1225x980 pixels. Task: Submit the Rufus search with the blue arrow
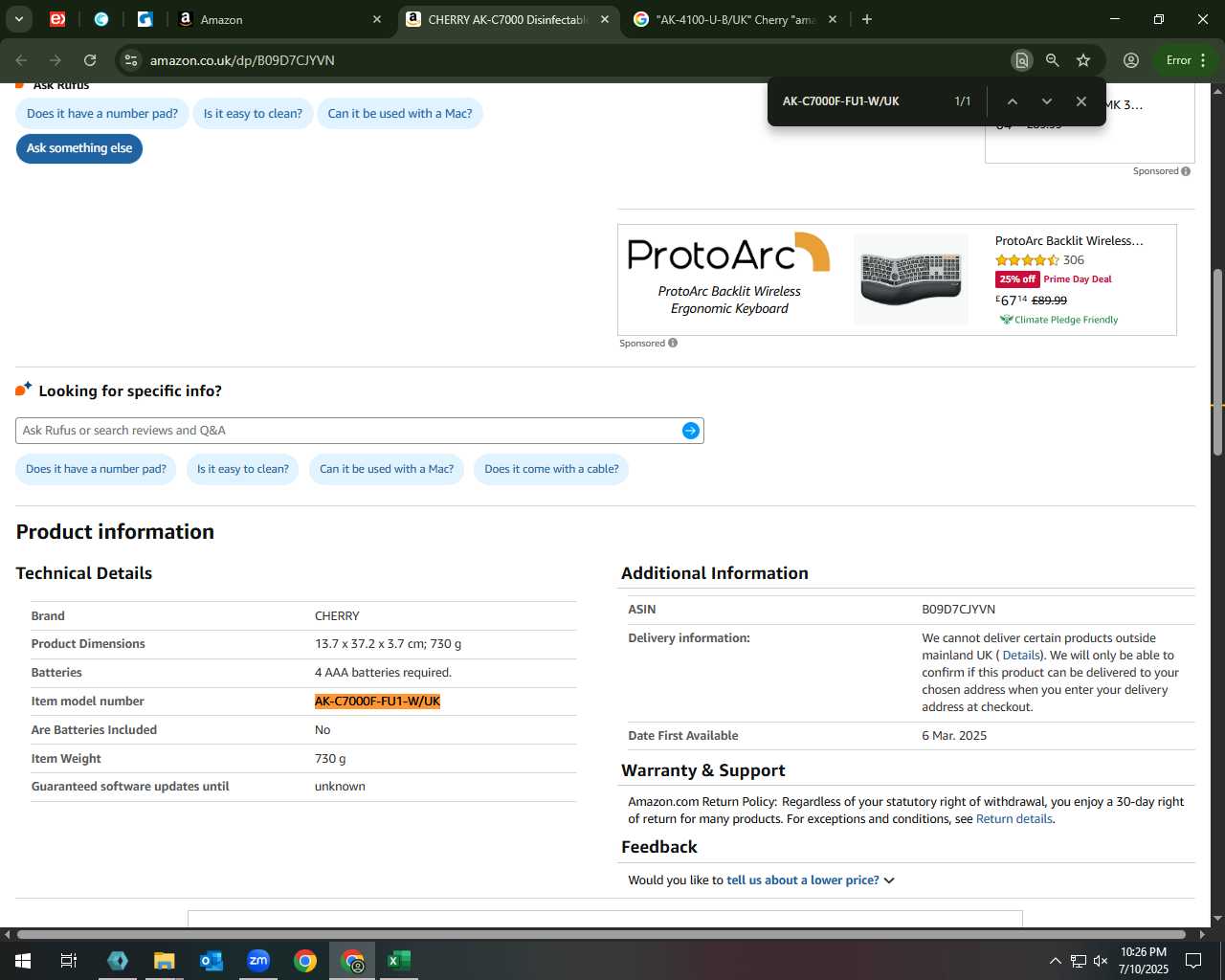pos(691,431)
